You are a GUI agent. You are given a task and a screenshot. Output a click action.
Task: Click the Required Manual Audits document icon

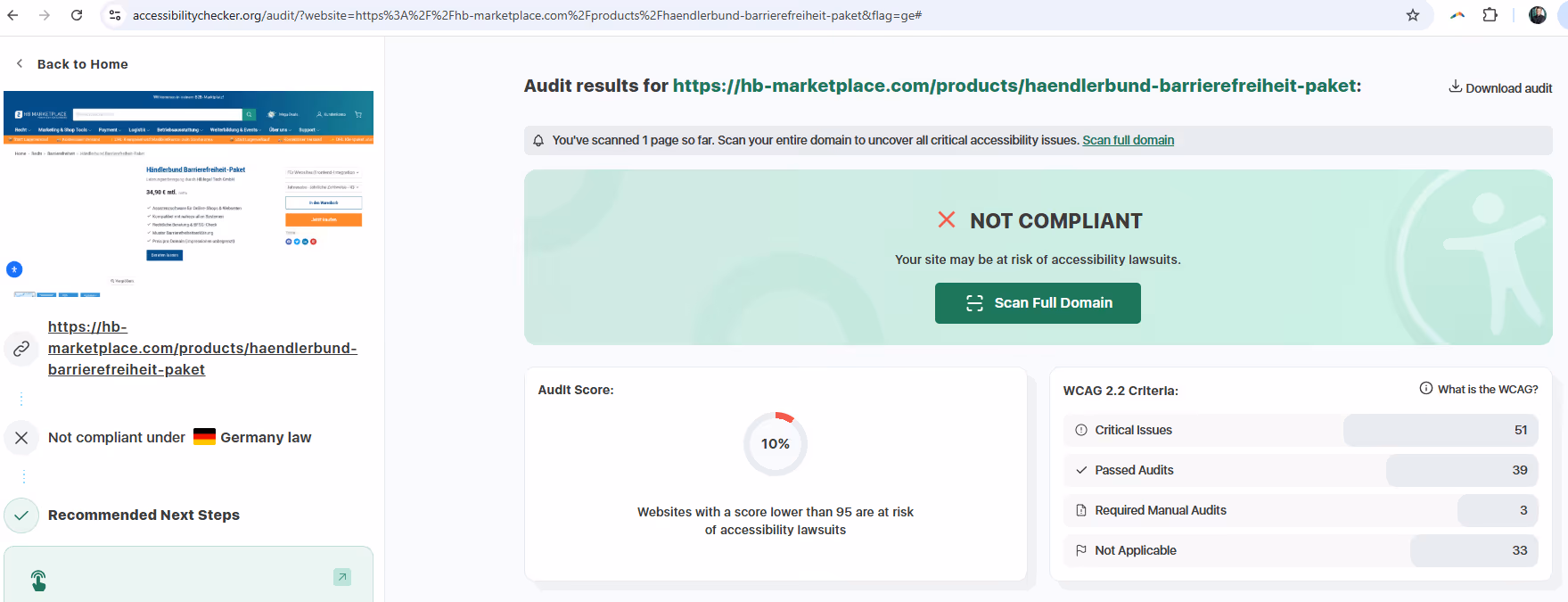coord(1081,510)
